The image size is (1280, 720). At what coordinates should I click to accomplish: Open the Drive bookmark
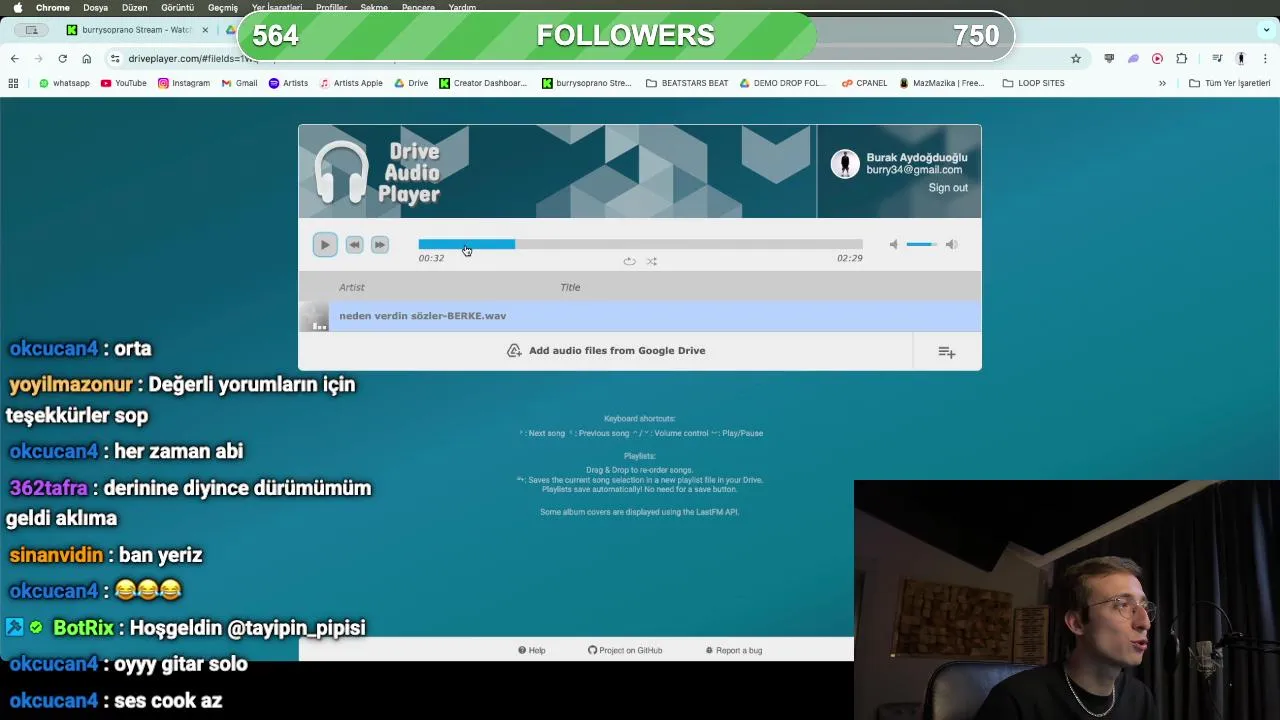tap(411, 83)
